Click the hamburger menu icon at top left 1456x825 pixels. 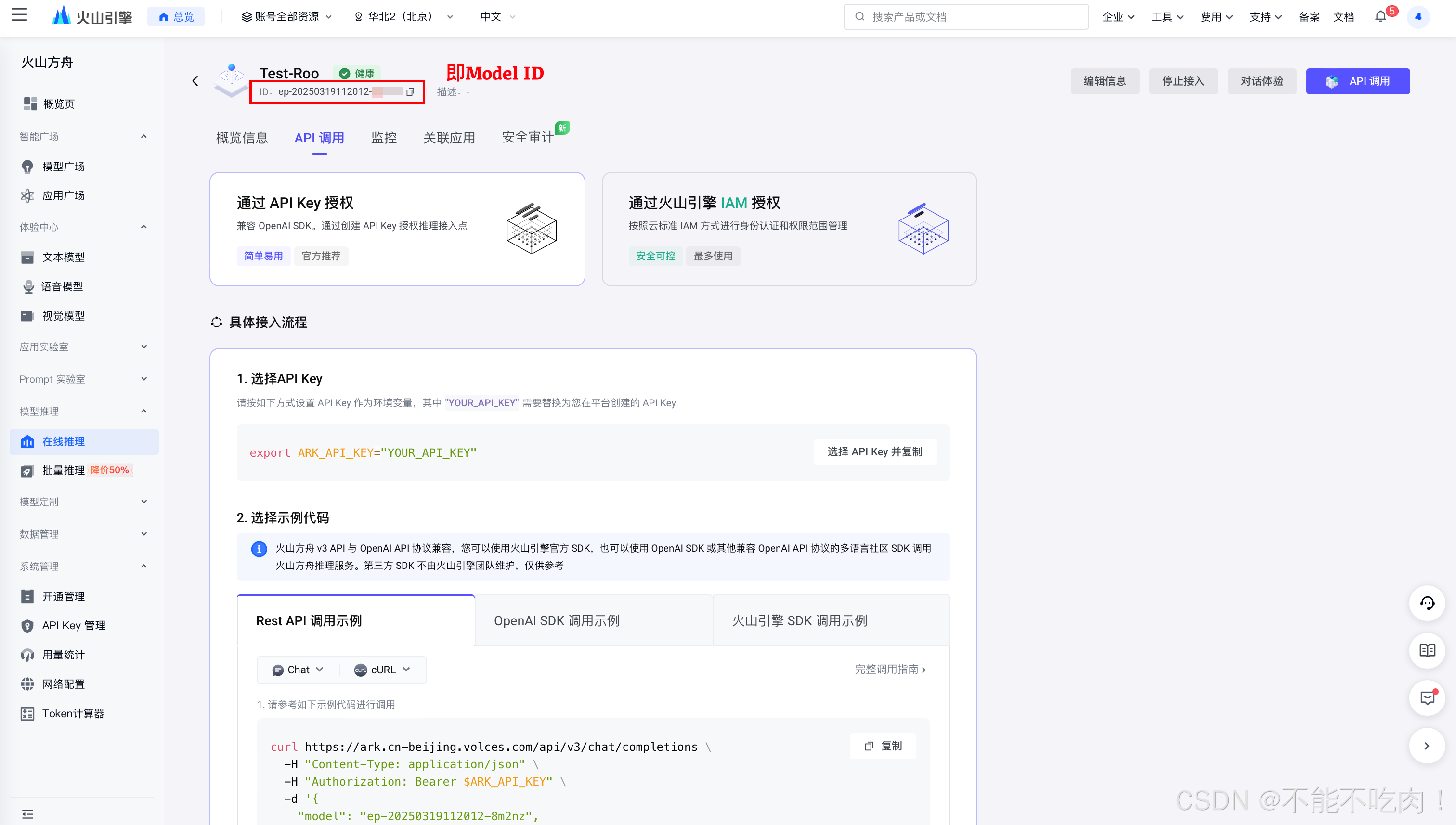(x=19, y=15)
